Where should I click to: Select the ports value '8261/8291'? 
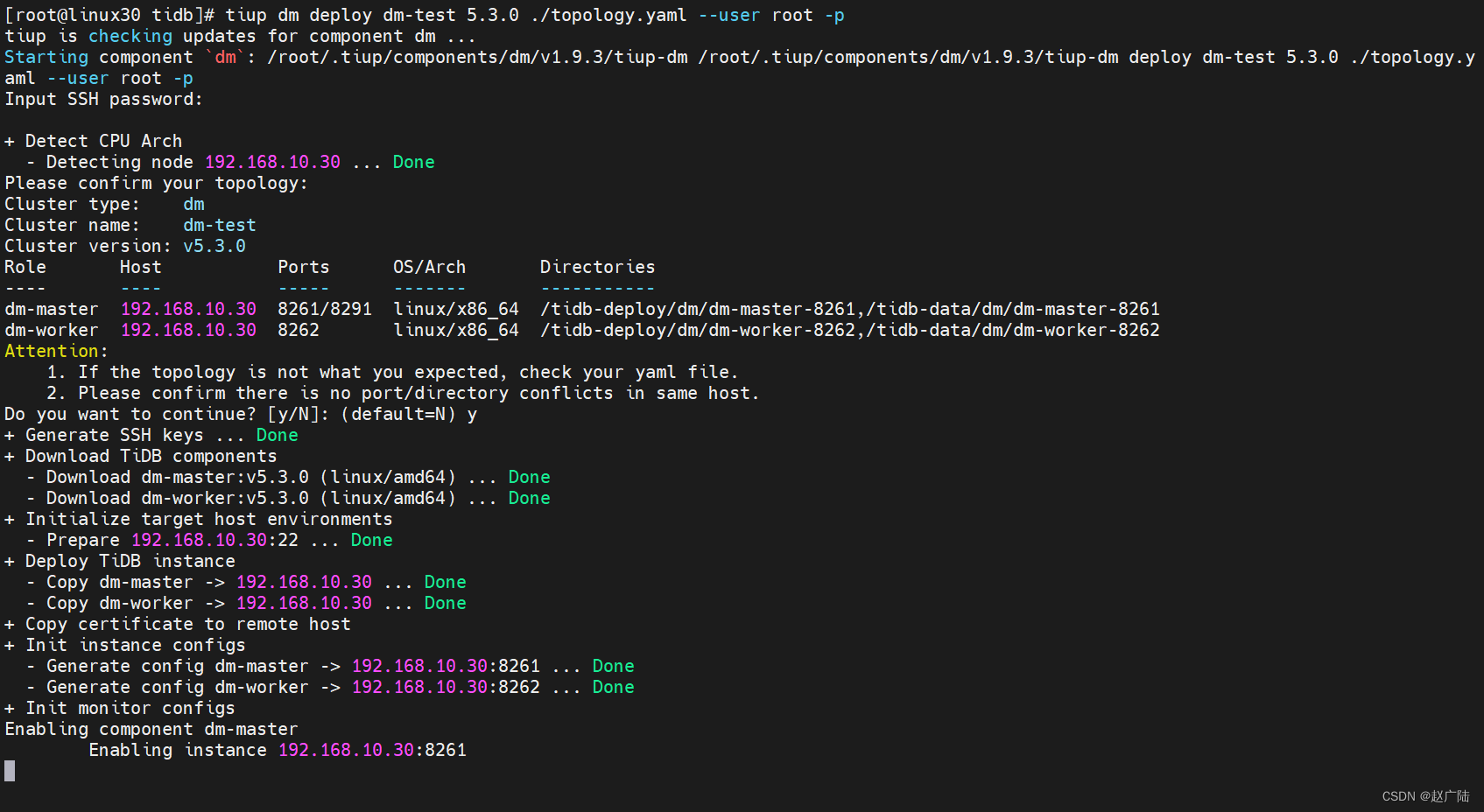(325, 309)
